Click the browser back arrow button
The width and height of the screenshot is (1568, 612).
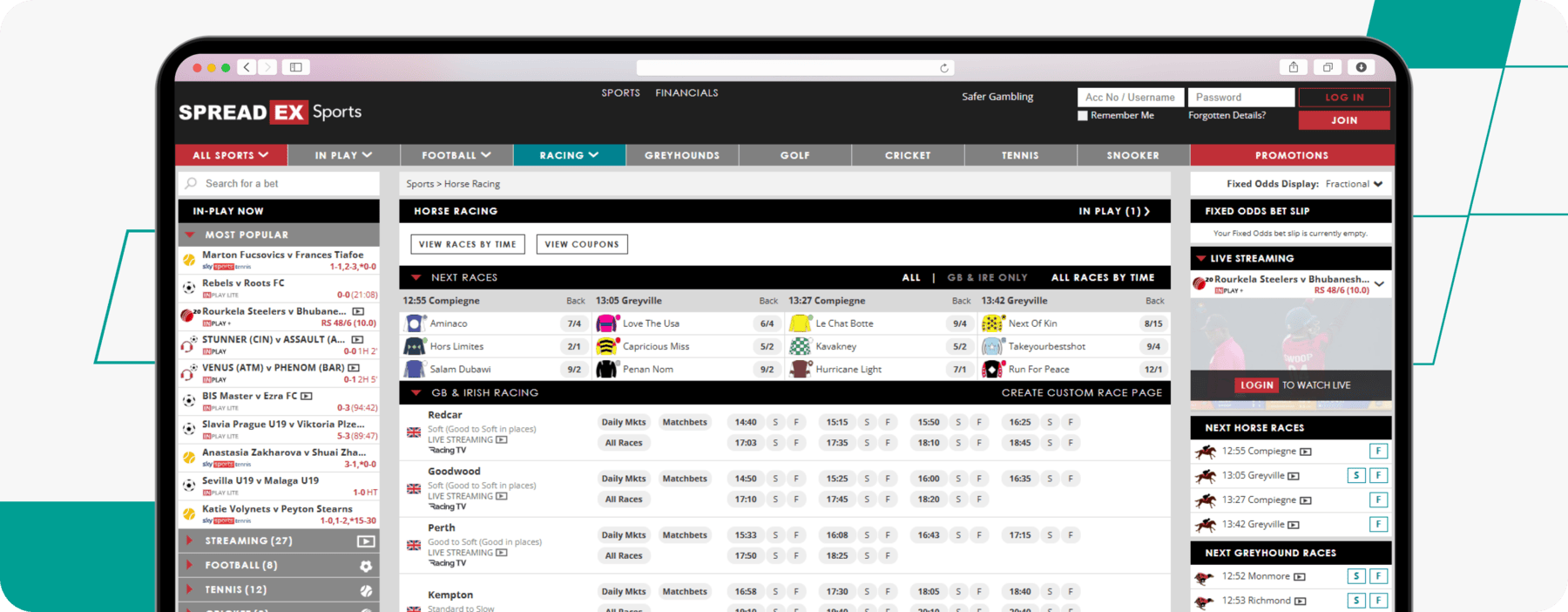pos(247,67)
